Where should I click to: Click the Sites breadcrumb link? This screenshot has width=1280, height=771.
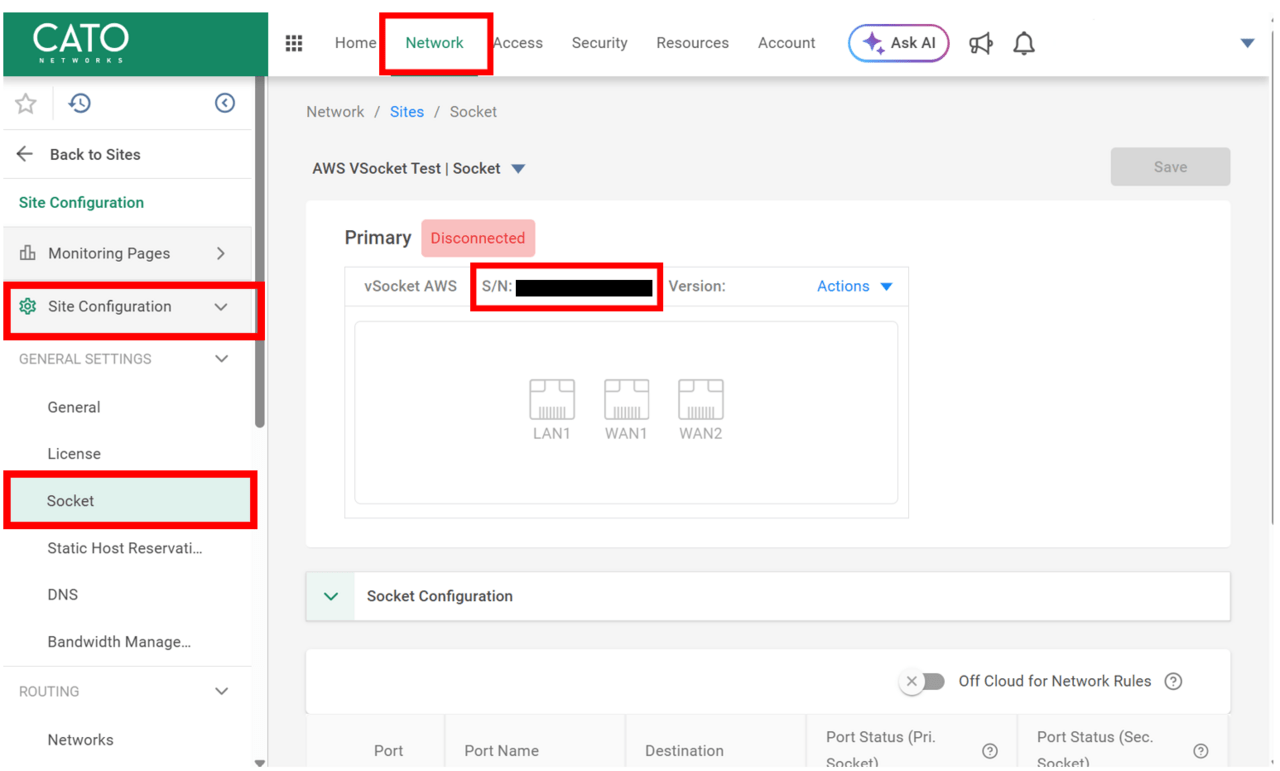(x=406, y=112)
